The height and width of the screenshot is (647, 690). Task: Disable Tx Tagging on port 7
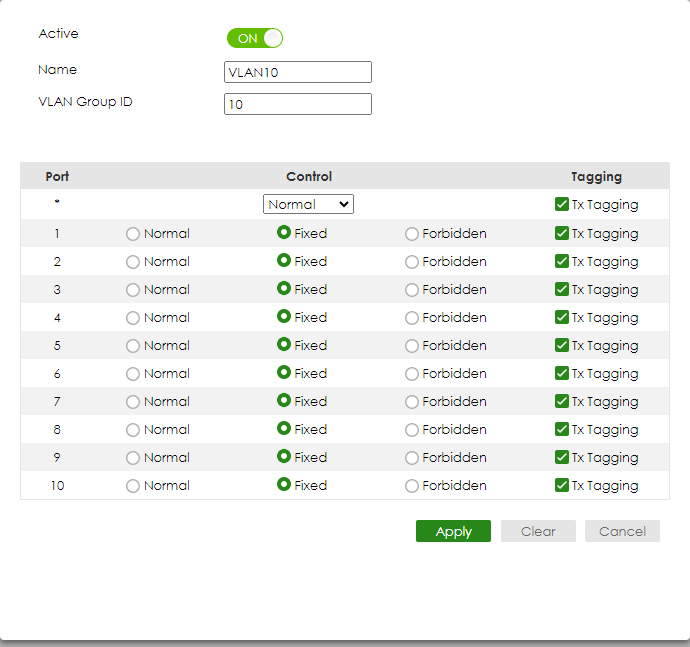pyautogui.click(x=562, y=401)
